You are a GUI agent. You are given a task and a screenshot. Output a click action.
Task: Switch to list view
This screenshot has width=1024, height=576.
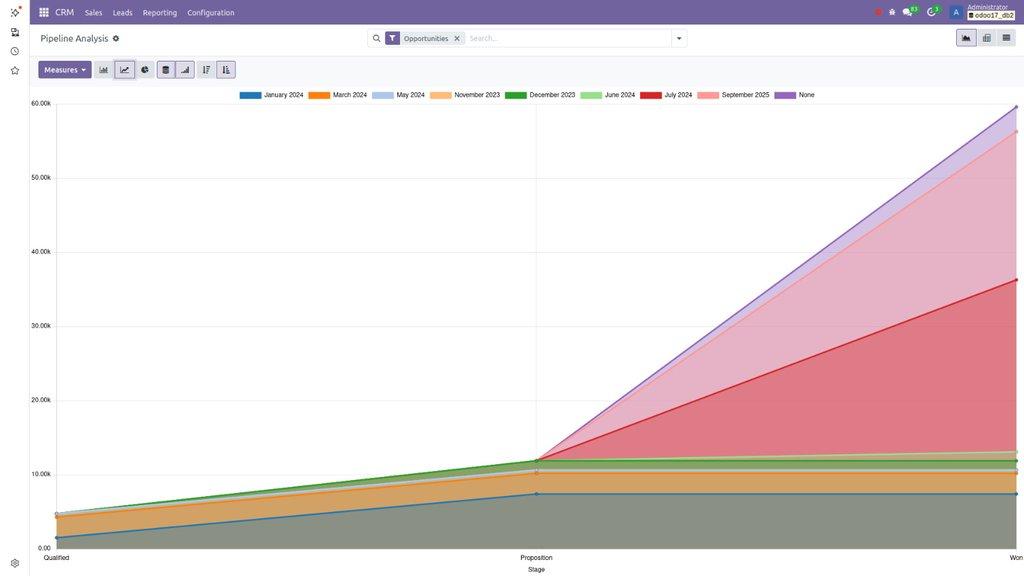tap(1006, 38)
